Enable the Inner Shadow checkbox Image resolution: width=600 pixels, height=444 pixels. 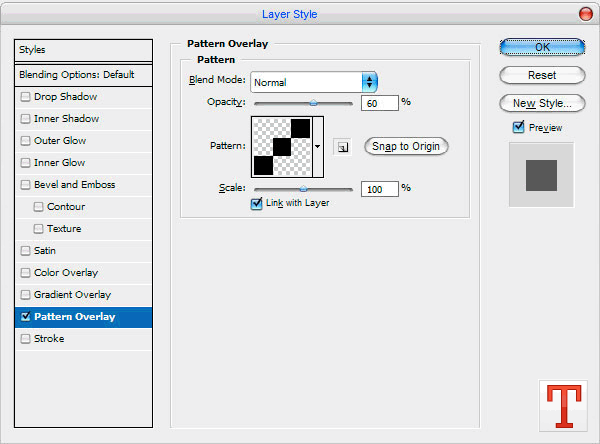25,119
